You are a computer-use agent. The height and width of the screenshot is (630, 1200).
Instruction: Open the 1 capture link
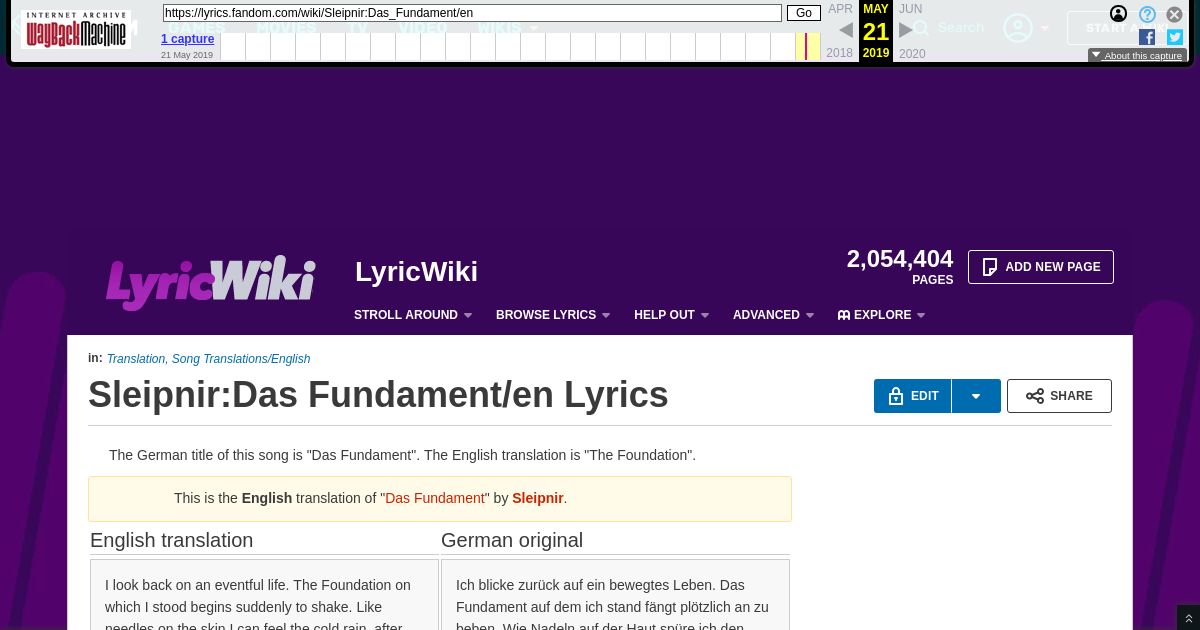pyautogui.click(x=187, y=39)
